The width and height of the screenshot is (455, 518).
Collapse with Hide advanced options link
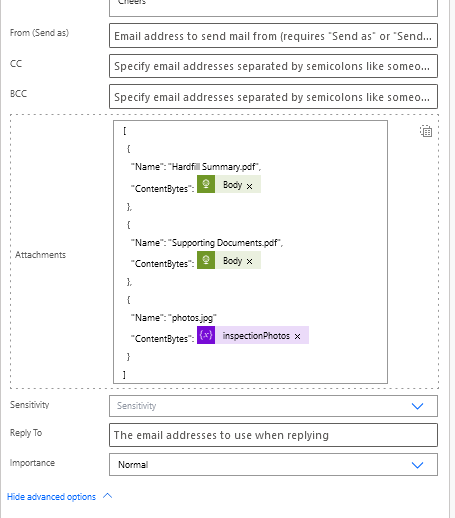pyautogui.click(x=51, y=497)
